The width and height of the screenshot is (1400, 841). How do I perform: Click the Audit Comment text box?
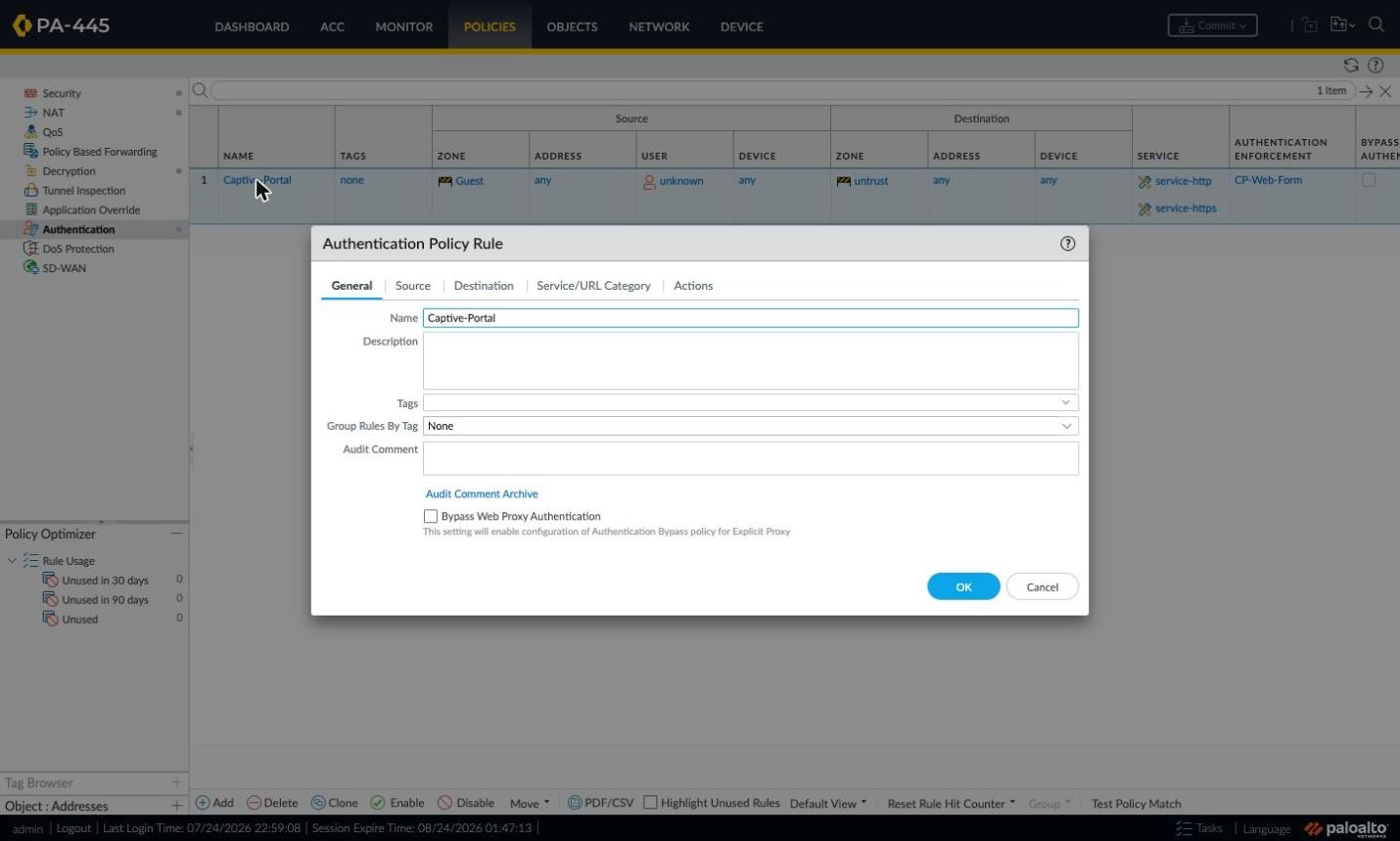(x=750, y=458)
